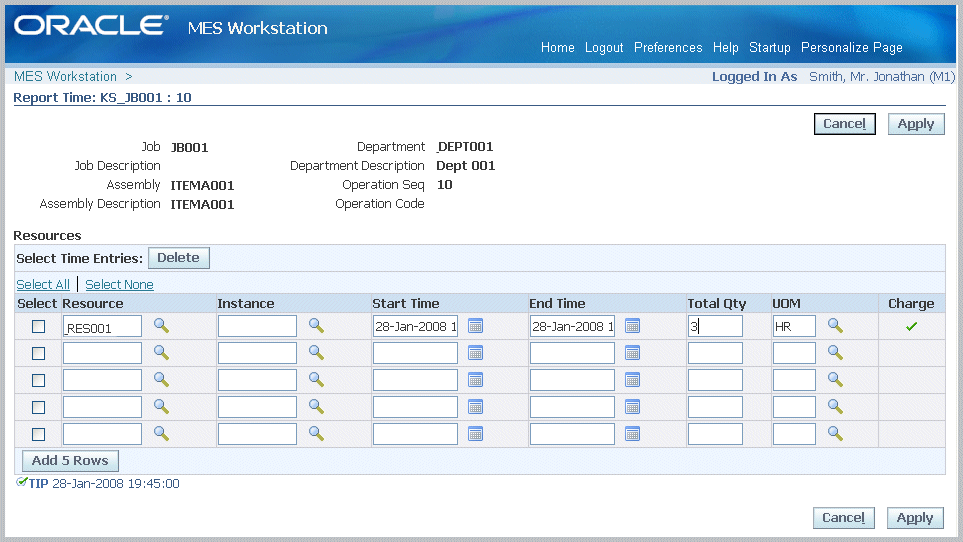Click the Total Qty field in second row

pos(715,353)
